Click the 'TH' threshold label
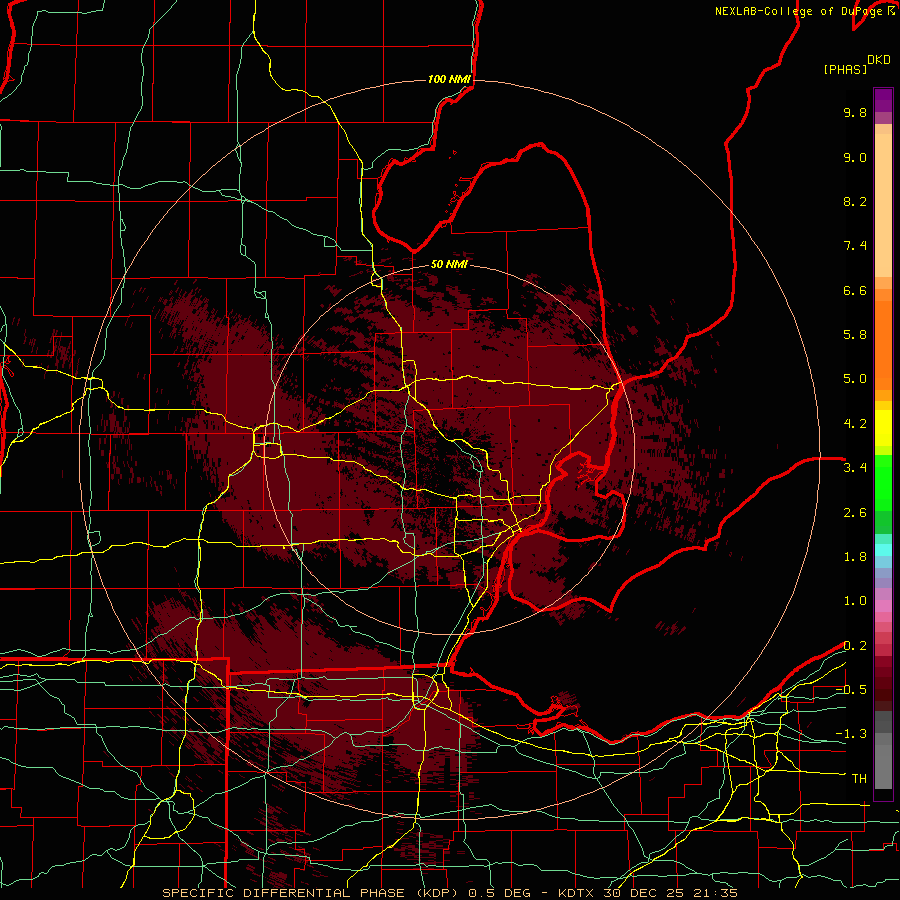 click(x=859, y=779)
